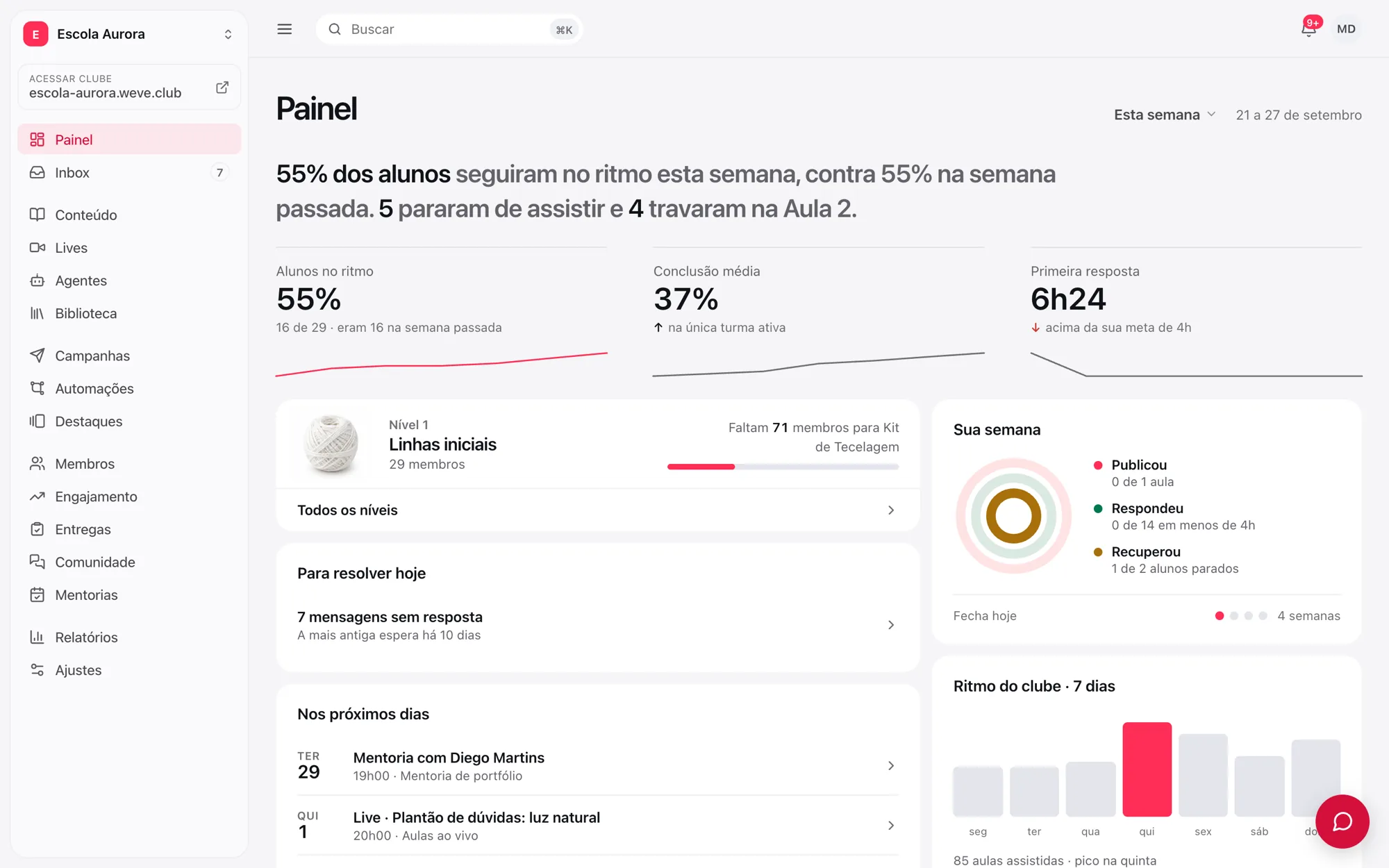Click the yarn ball thumbnail for Linhas iniciais

tap(331, 444)
